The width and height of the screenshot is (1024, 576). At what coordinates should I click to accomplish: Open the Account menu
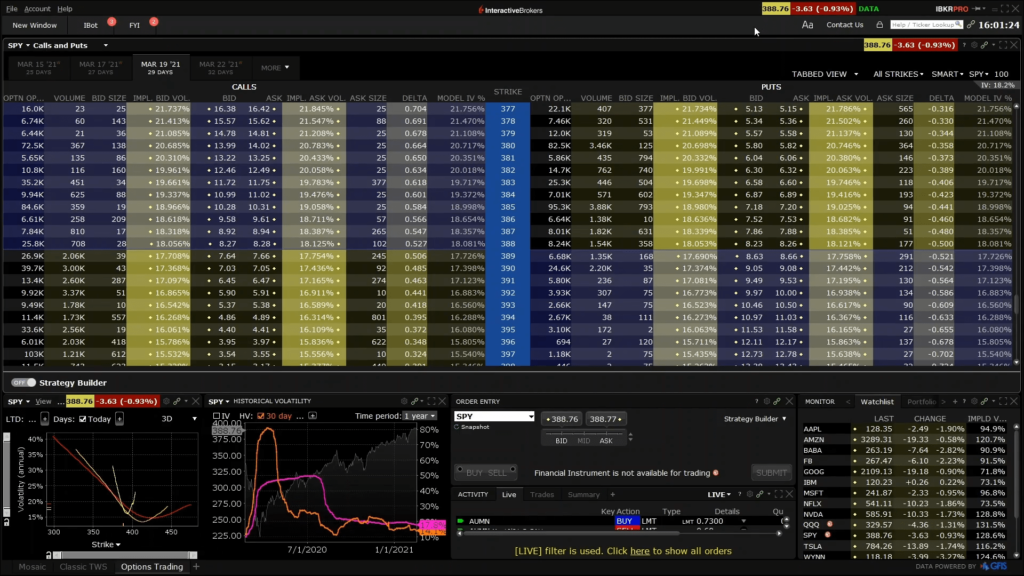click(37, 8)
